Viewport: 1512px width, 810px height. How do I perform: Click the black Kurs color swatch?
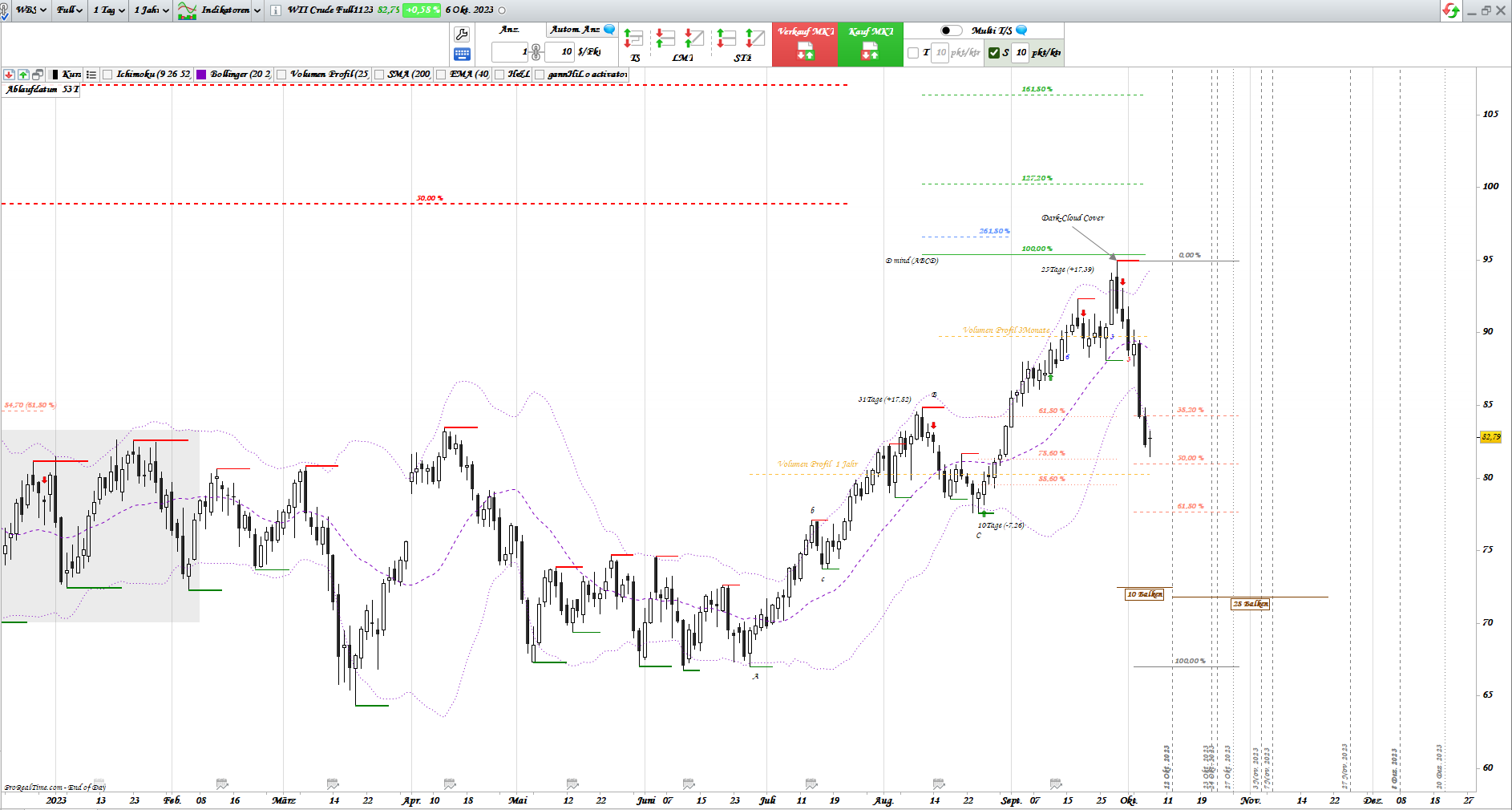coord(55,75)
